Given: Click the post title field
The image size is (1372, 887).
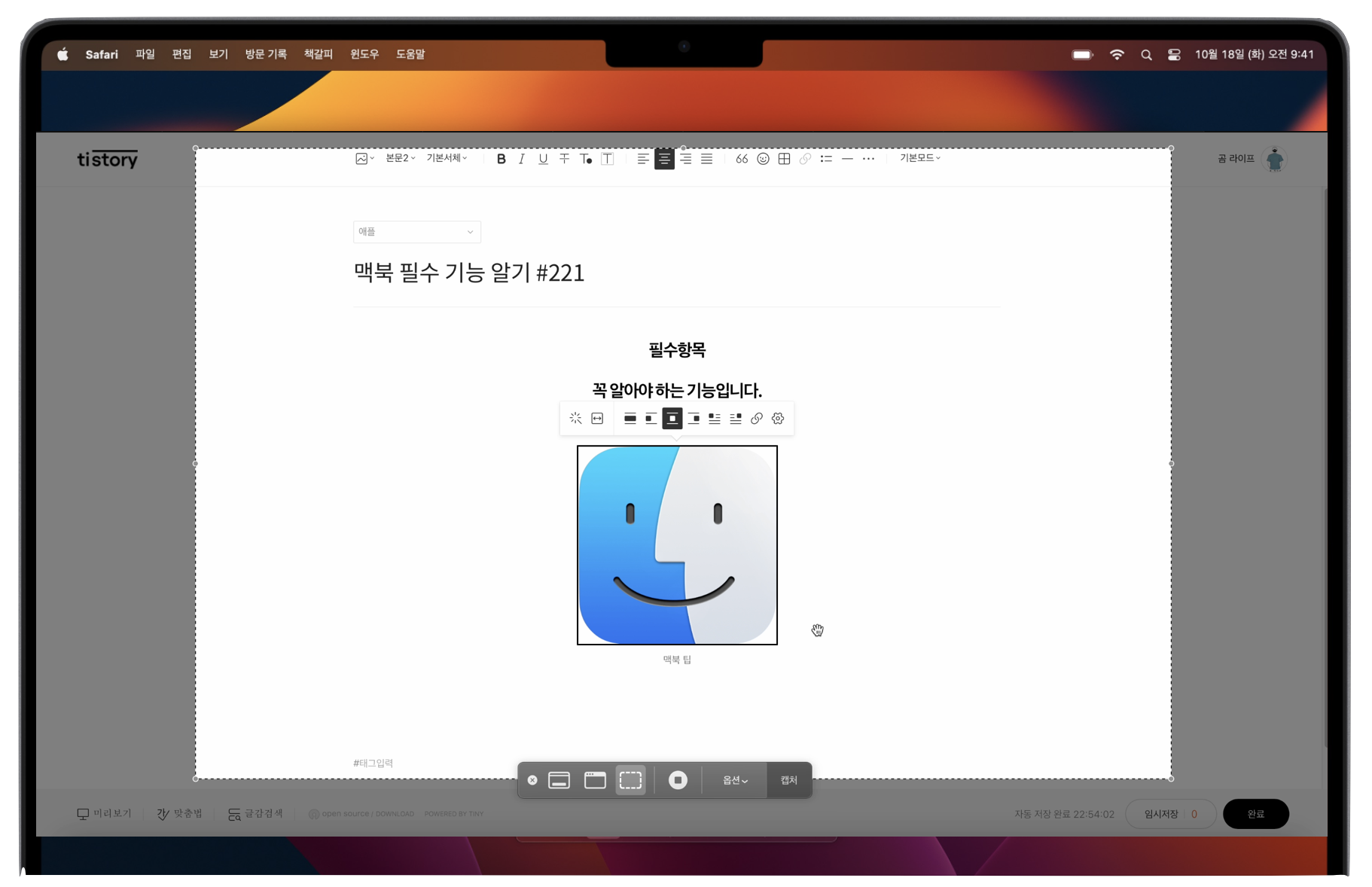Looking at the screenshot, I should [675, 273].
